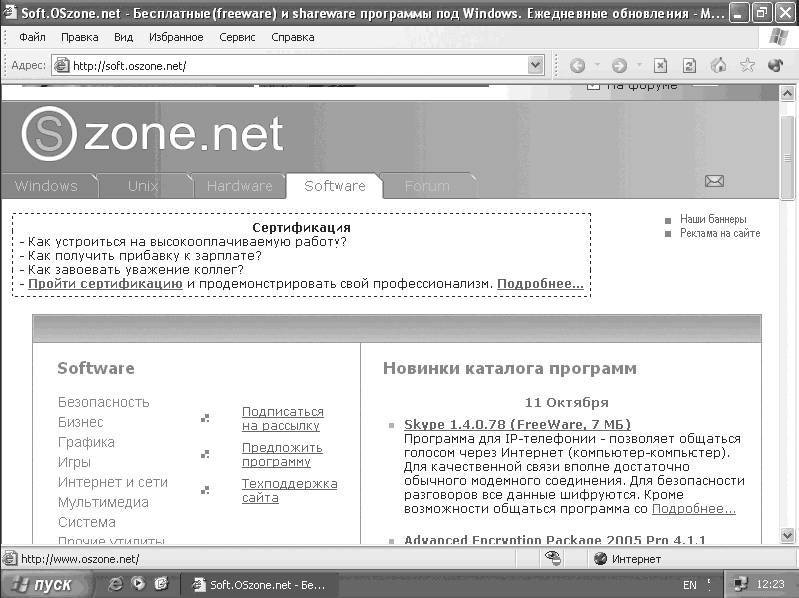Open the Игры software category

click(x=74, y=463)
